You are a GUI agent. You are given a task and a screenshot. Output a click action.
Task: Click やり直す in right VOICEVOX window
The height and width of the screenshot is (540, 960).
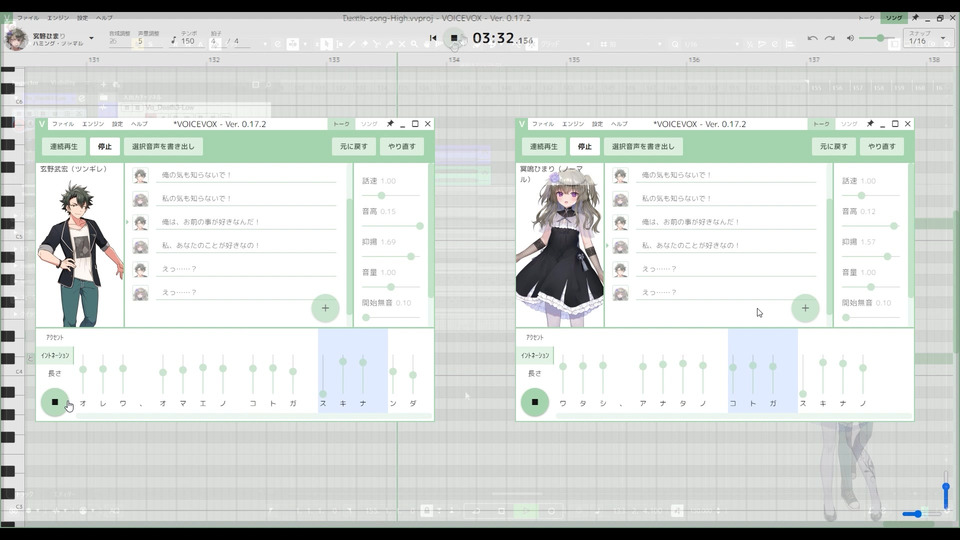click(x=881, y=146)
